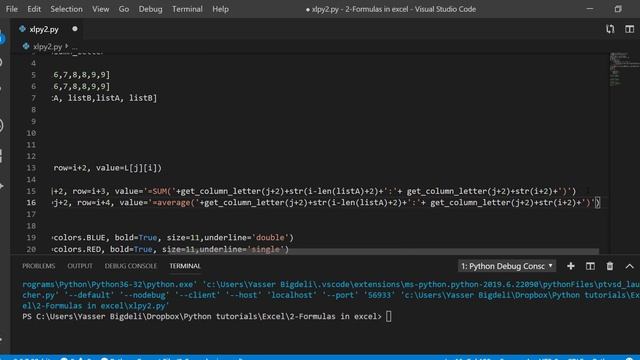
Task: Switch to the PROBLEMS panel tab
Action: (38, 266)
